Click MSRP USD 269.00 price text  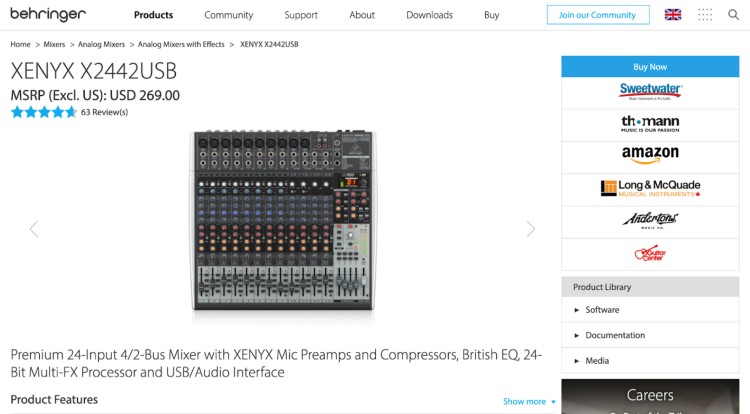[x=95, y=95]
